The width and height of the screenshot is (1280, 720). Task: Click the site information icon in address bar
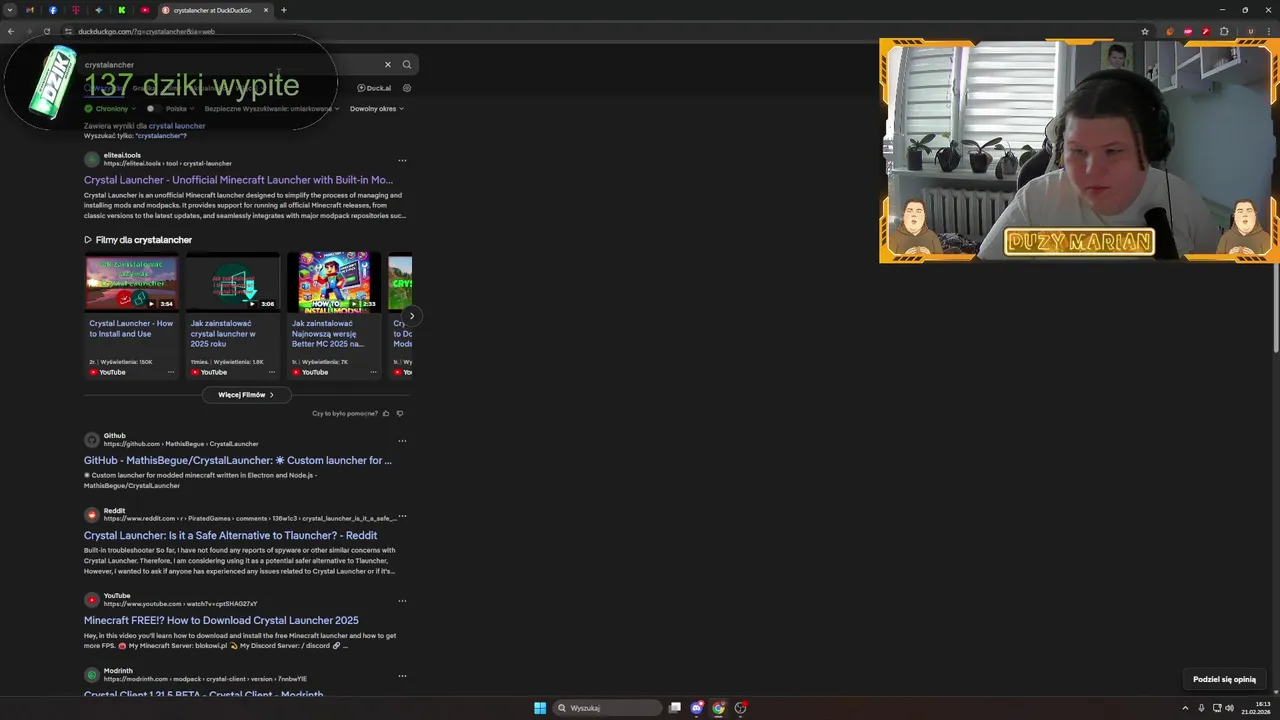(68, 31)
